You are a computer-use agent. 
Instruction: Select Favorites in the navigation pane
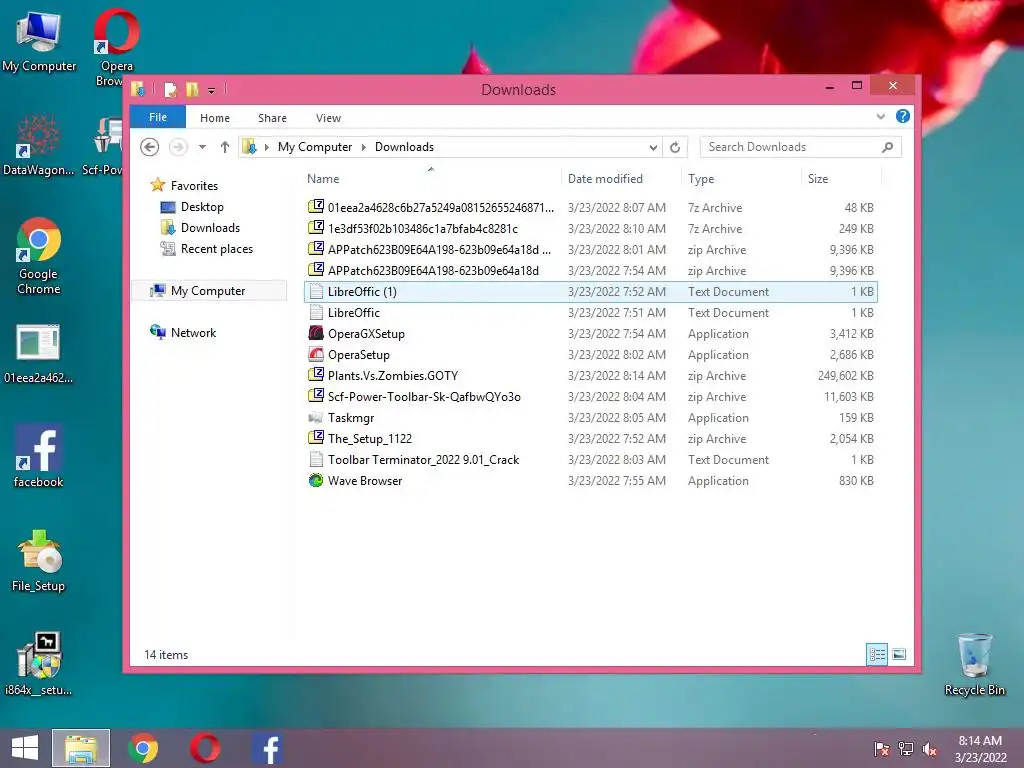click(x=194, y=186)
